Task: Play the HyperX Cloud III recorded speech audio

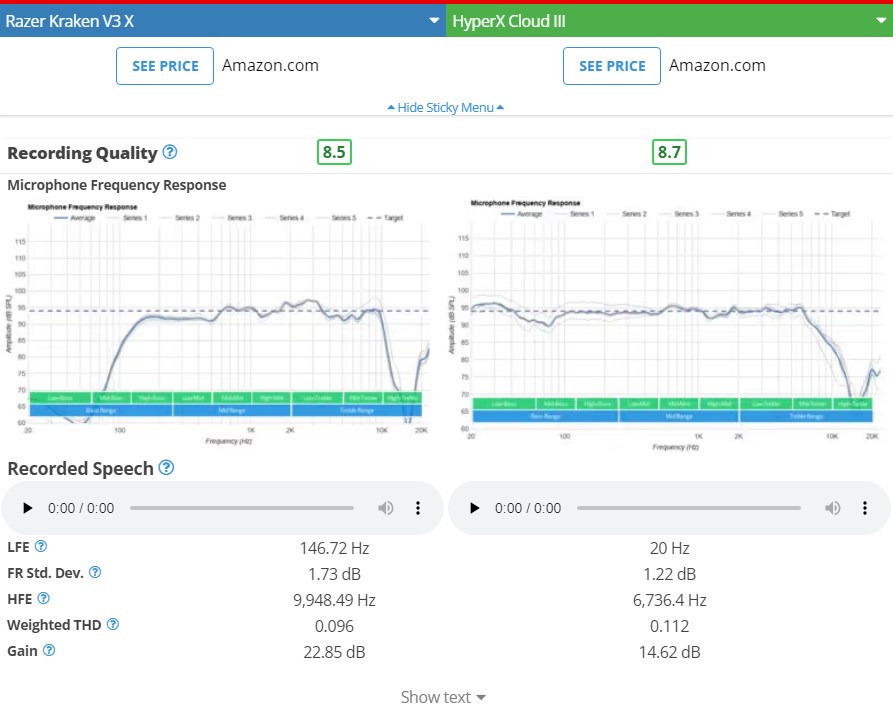Action: coord(474,508)
